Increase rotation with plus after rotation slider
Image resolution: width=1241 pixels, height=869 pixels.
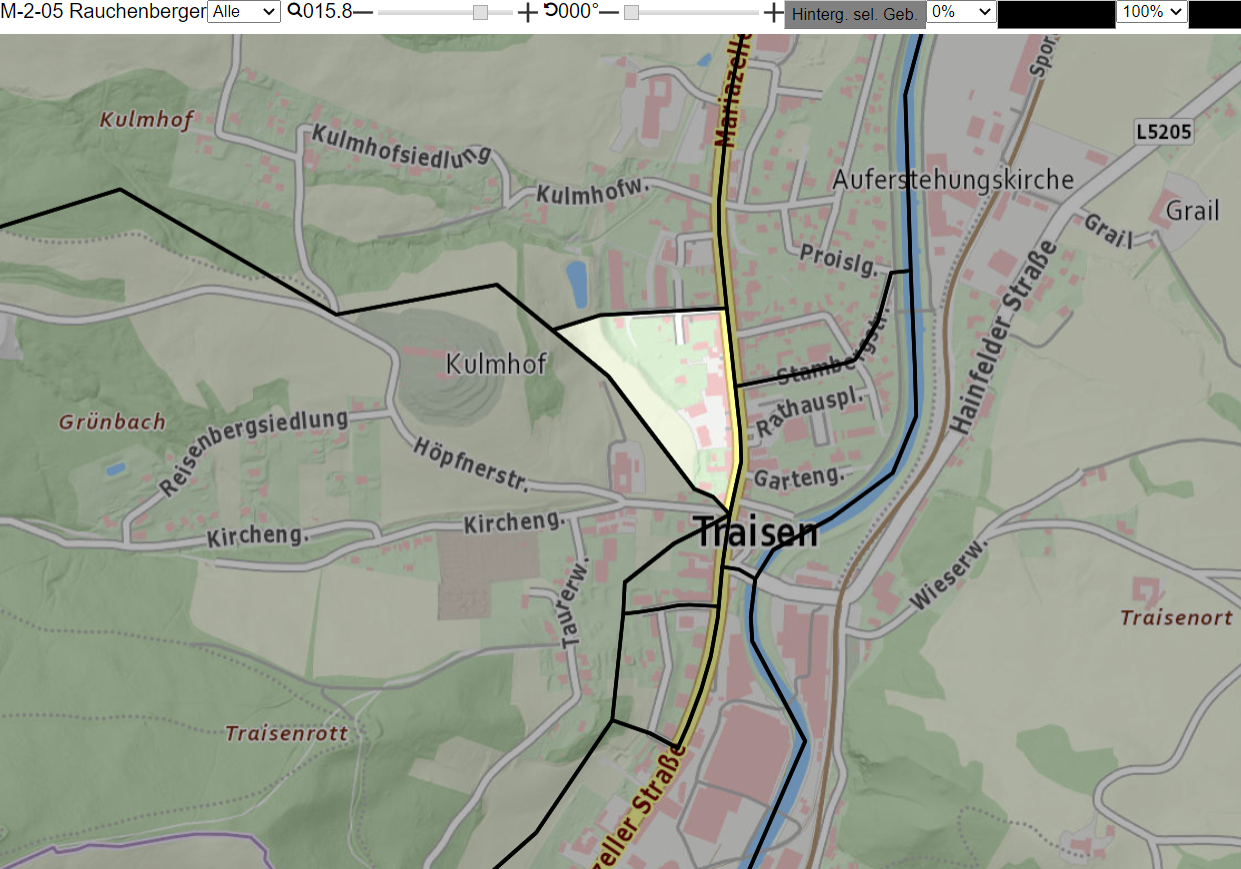pos(773,12)
